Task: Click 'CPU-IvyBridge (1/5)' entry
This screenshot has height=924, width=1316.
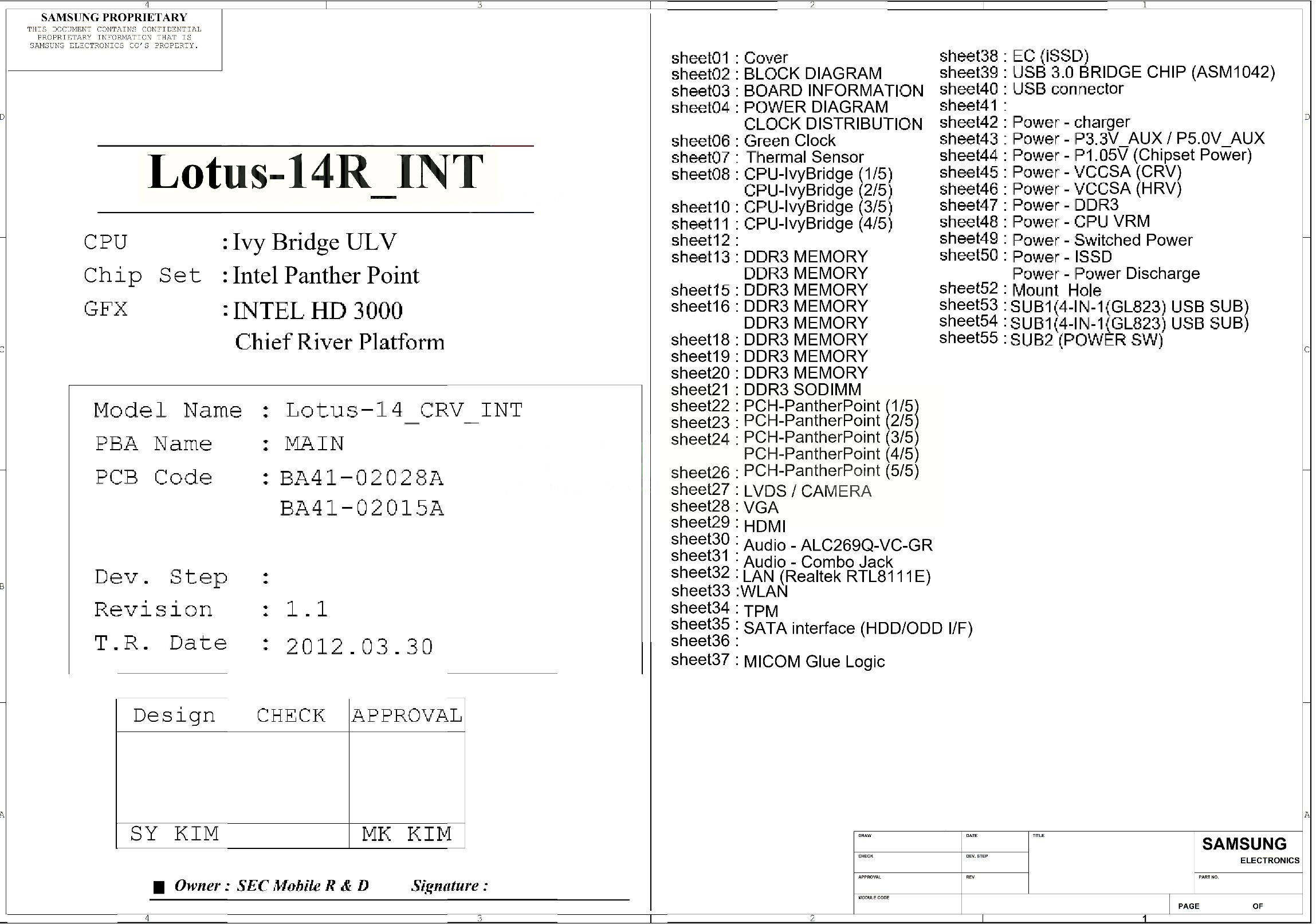Action: (819, 174)
